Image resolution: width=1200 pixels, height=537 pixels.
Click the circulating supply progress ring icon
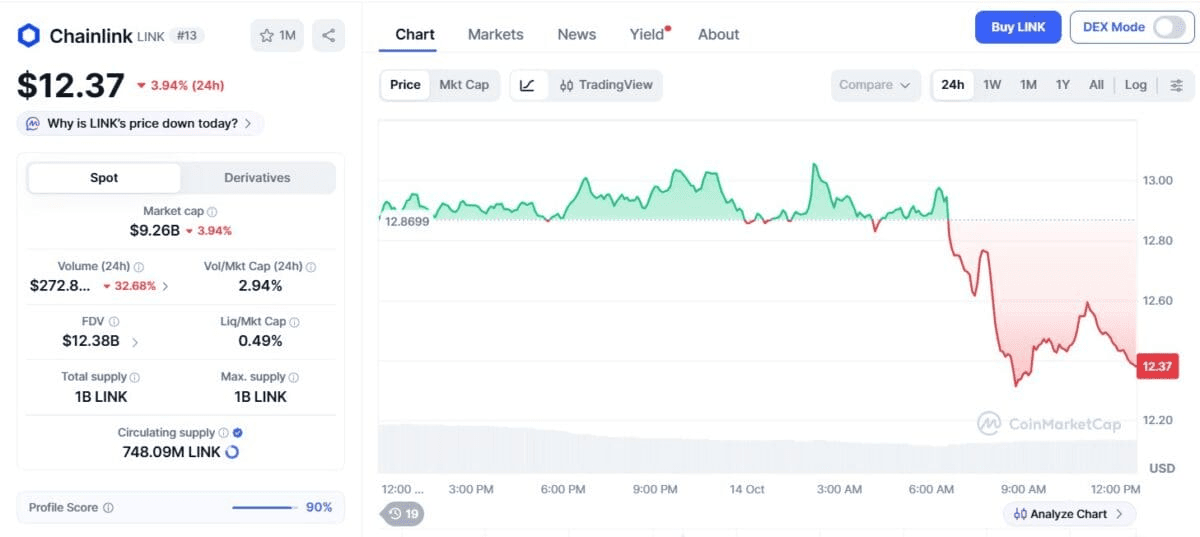coord(232,452)
